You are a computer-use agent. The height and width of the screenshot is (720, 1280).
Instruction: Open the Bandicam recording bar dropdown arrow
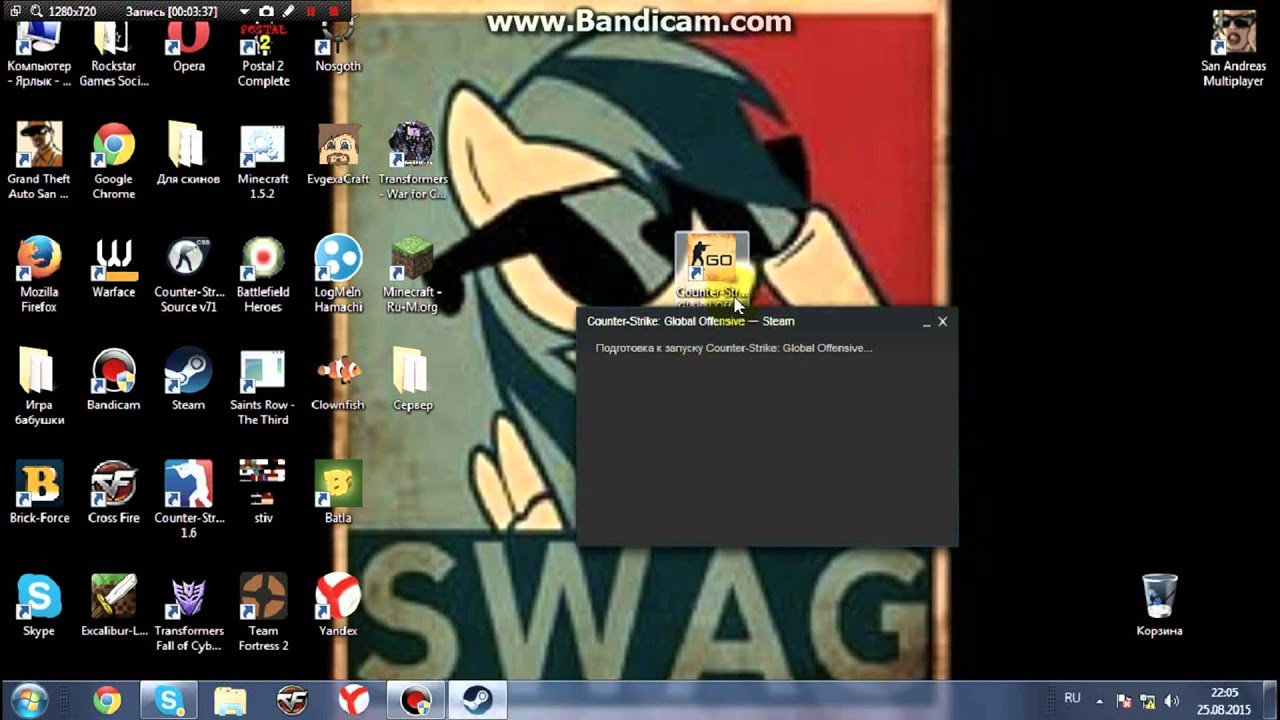[245, 11]
